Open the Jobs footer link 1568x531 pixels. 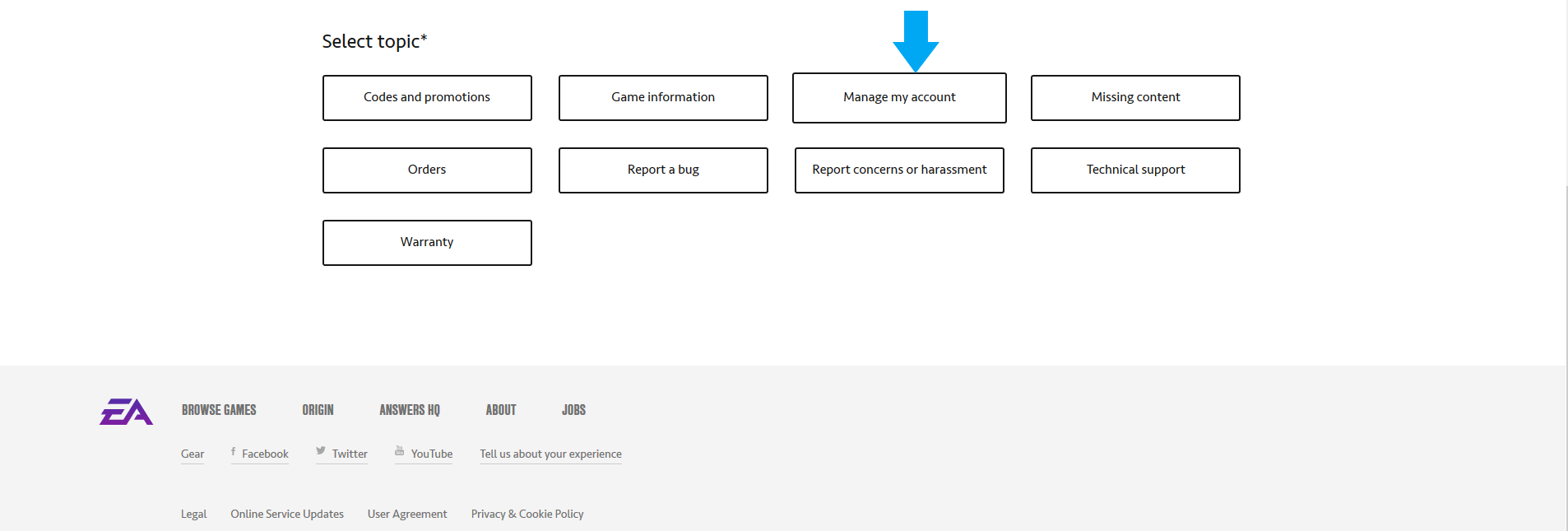[573, 410]
